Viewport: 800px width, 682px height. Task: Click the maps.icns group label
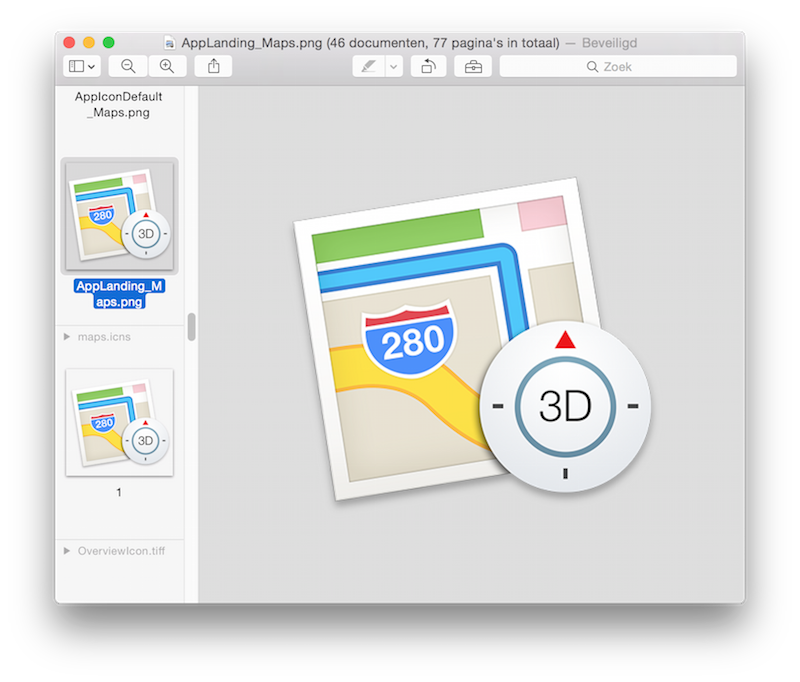click(x=104, y=337)
